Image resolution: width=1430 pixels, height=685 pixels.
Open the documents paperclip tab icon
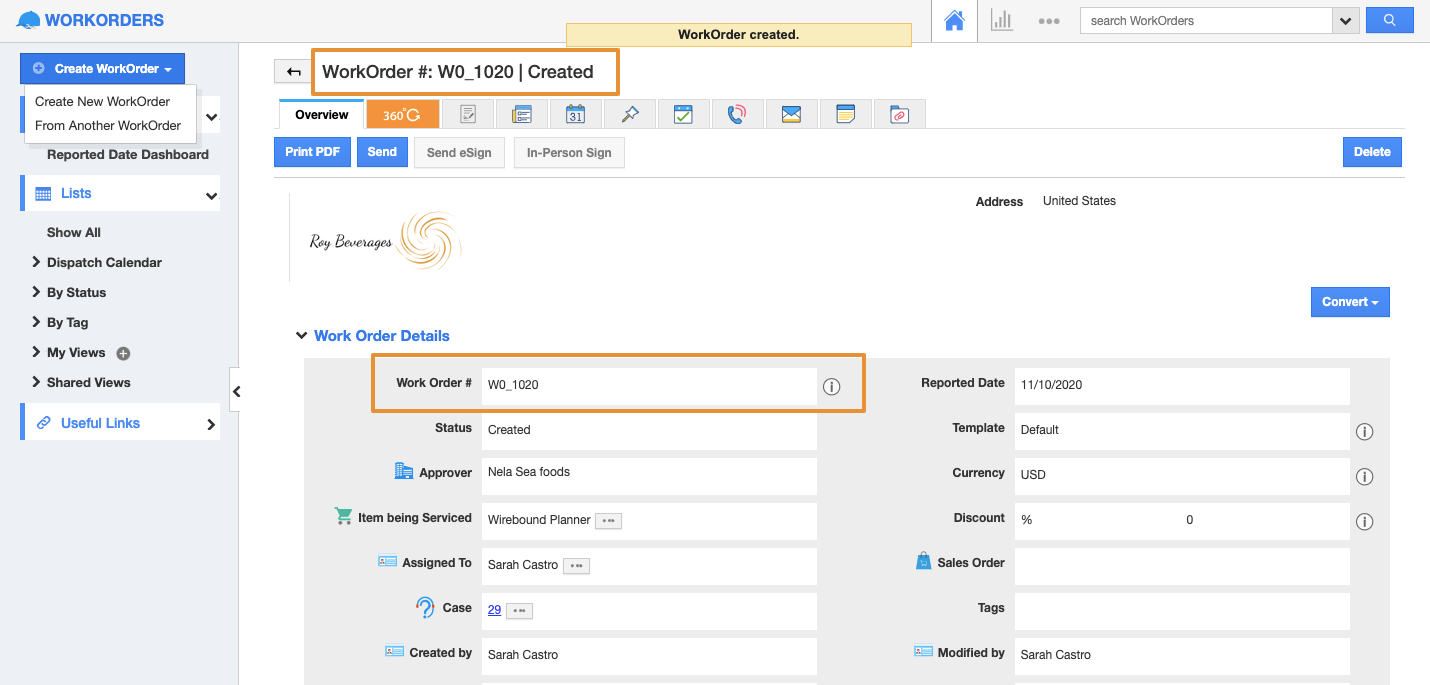pyautogui.click(x=899, y=115)
